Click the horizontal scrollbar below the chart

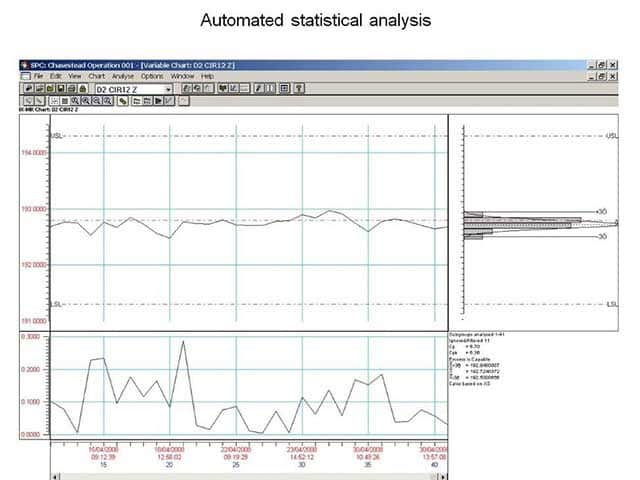point(250,474)
